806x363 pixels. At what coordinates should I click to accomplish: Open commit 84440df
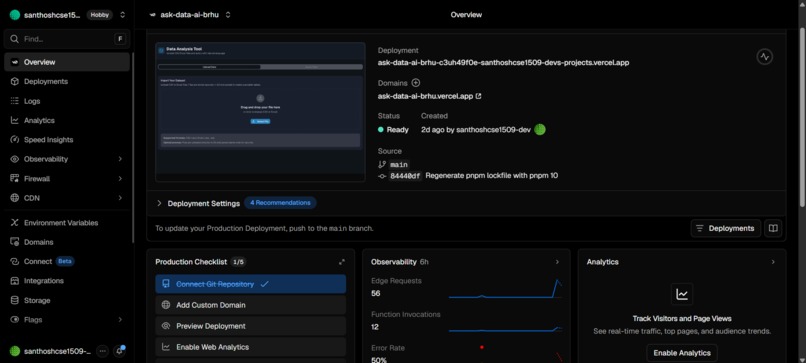(x=405, y=176)
